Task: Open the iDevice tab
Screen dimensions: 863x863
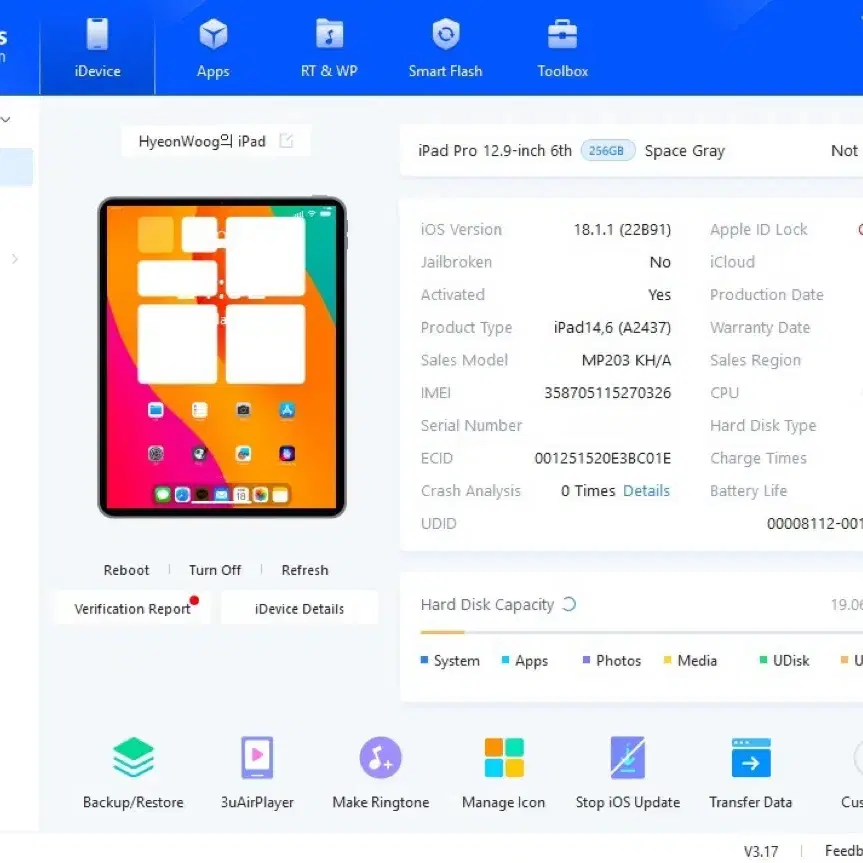Action: [x=97, y=48]
